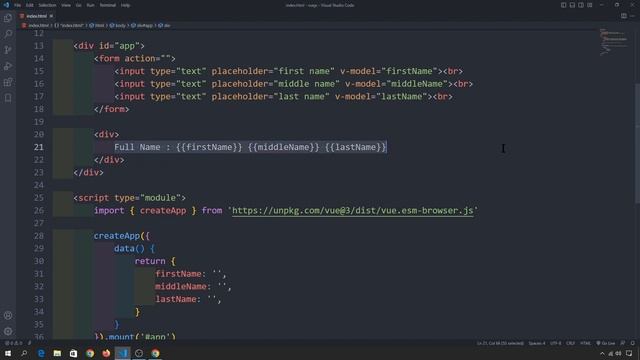Open Run and Debug view
Image resolution: width=640 pixels, height=360 pixels.
tap(8, 66)
